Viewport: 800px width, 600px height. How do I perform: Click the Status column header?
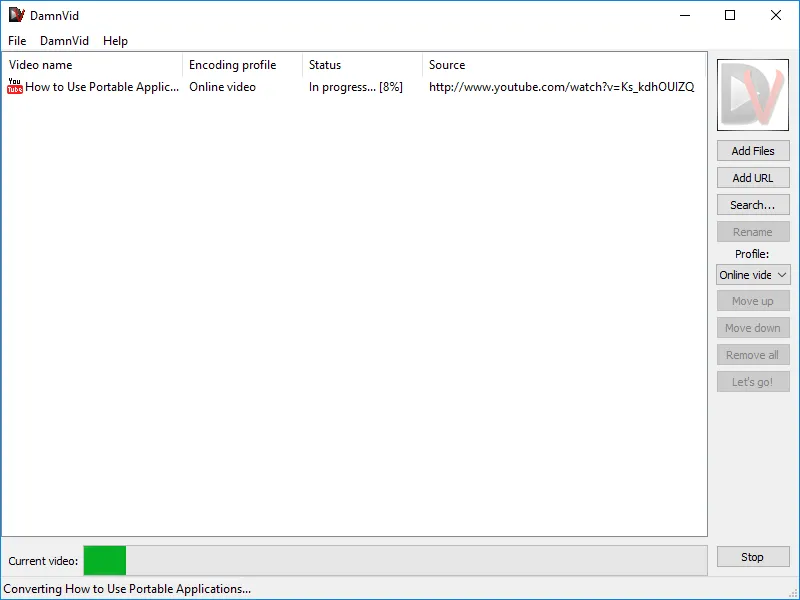pyautogui.click(x=361, y=65)
